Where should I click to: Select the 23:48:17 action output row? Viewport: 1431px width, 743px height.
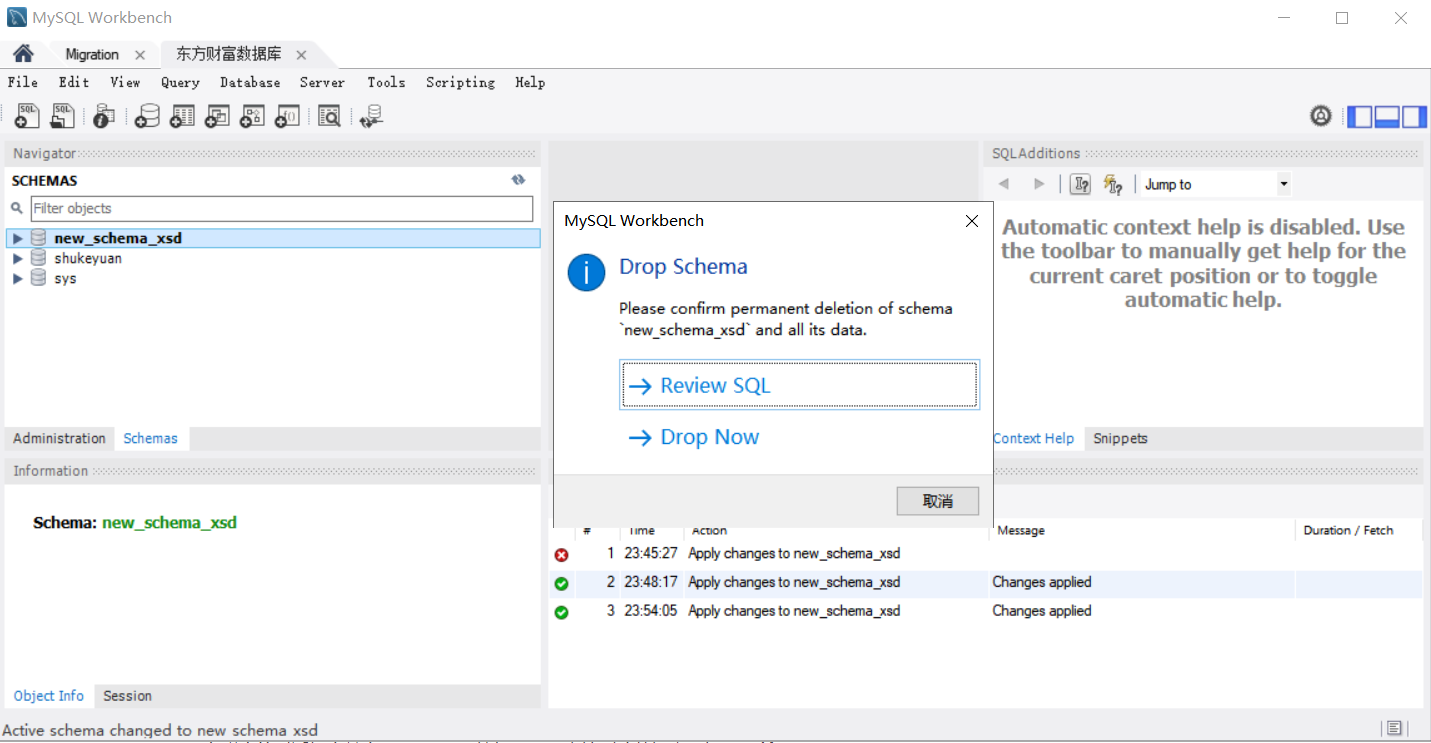point(985,583)
